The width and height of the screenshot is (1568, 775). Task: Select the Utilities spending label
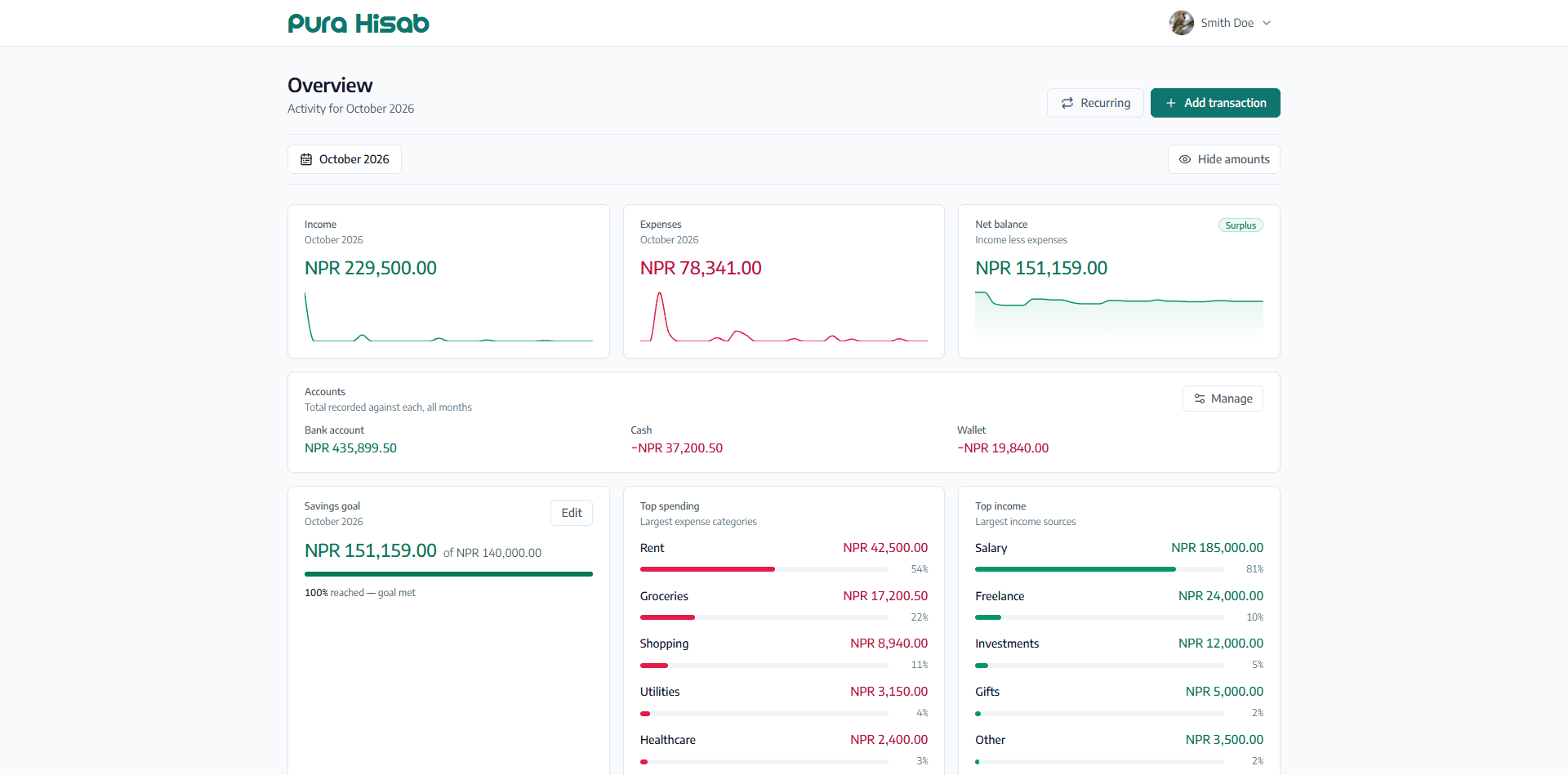[660, 692]
